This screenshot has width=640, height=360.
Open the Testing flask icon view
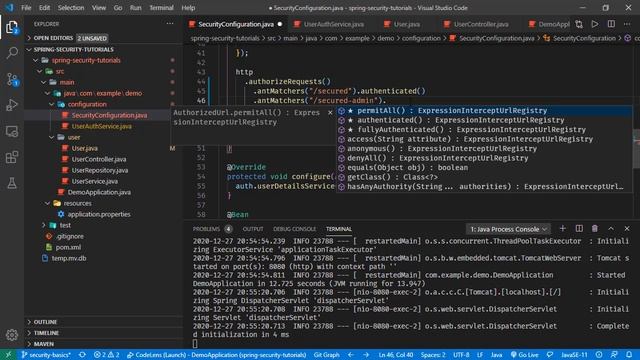[x=12, y=183]
